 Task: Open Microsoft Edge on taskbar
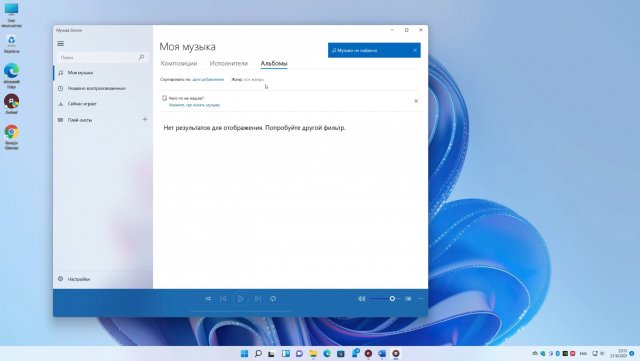pyautogui.click(x=327, y=354)
